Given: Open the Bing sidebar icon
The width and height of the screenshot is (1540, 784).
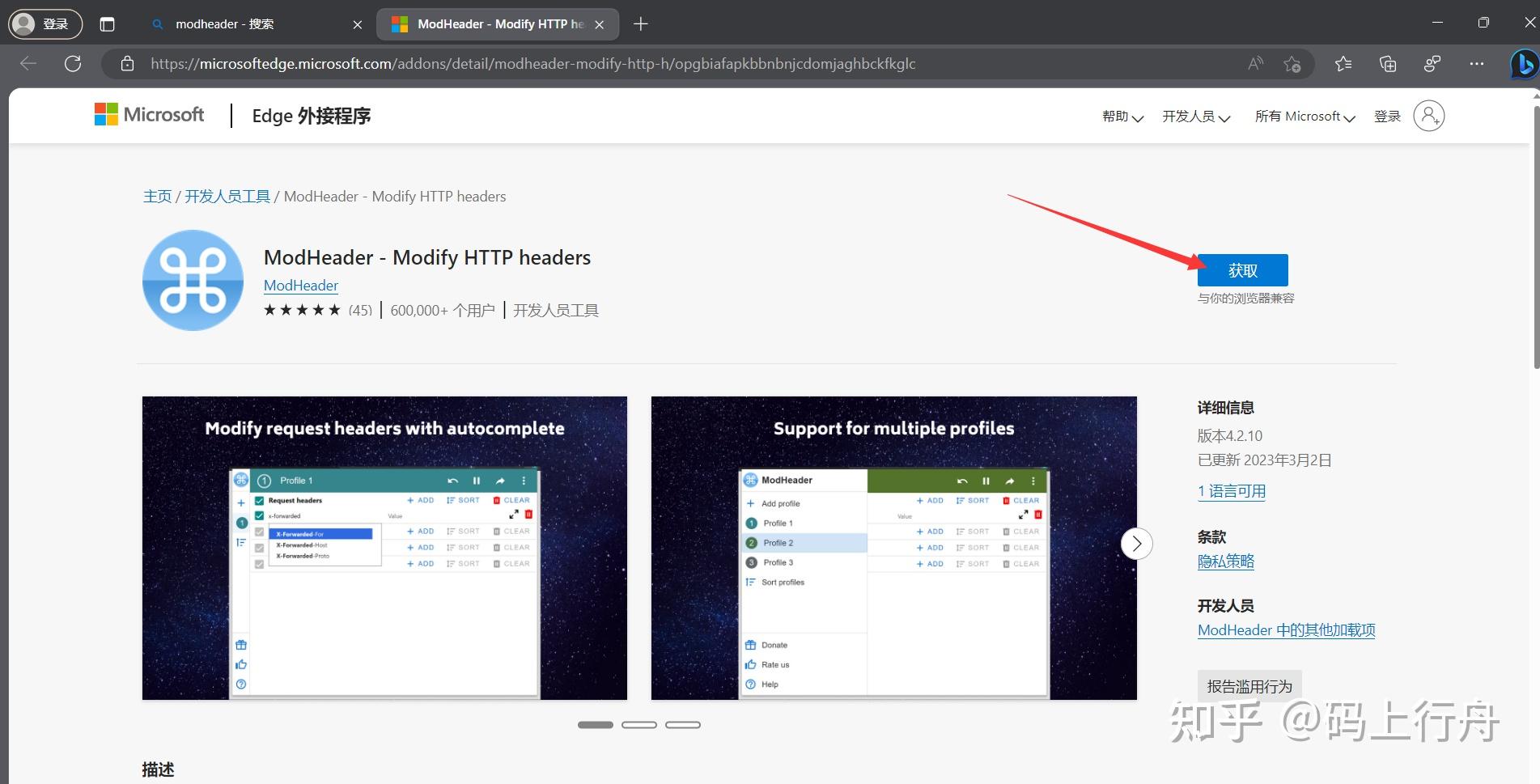Looking at the screenshot, I should coord(1524,64).
